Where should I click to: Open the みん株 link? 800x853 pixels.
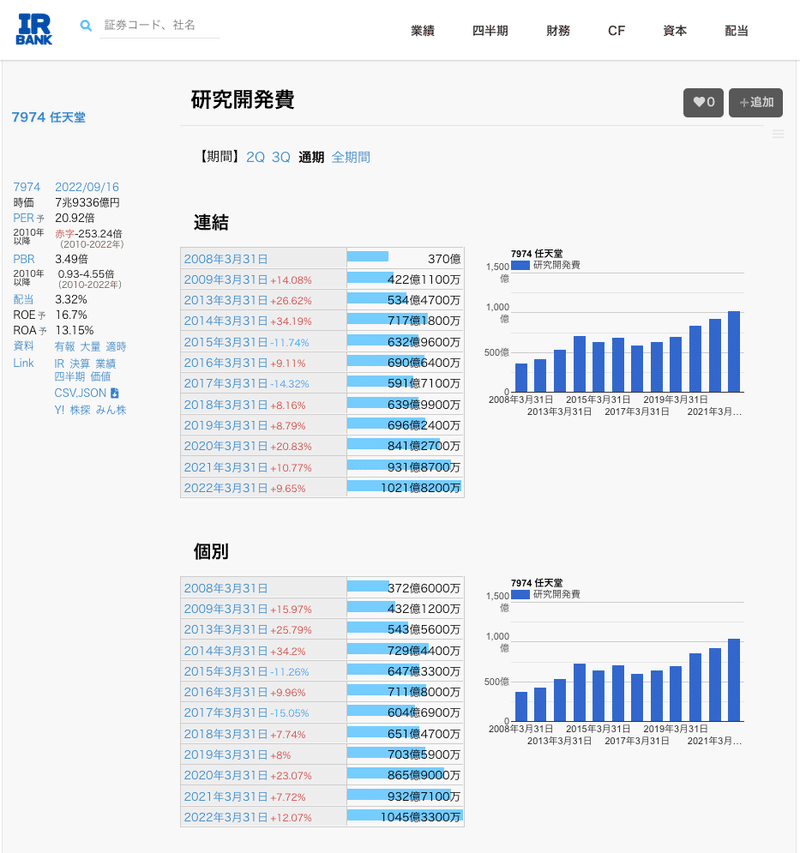(111, 410)
